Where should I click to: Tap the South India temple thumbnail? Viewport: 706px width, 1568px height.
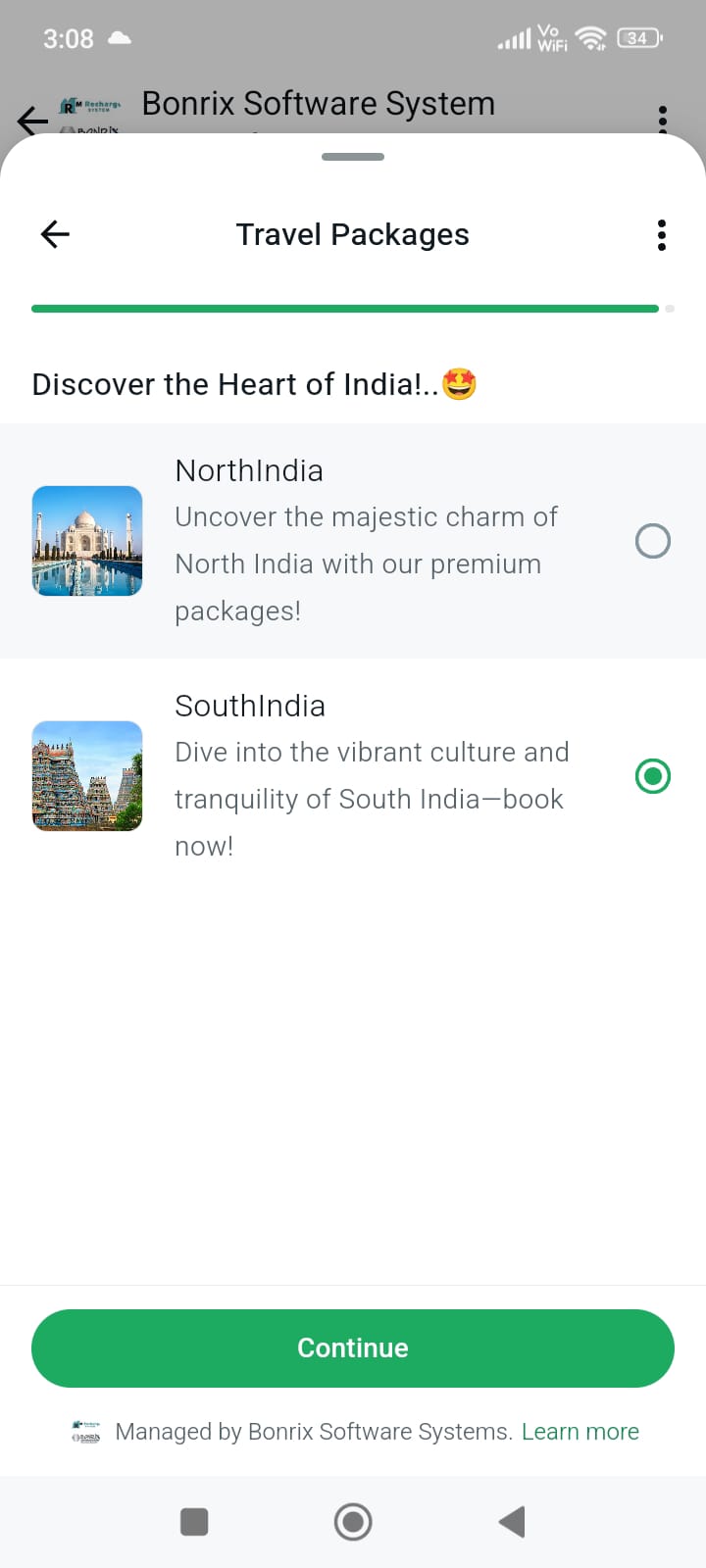click(x=87, y=776)
